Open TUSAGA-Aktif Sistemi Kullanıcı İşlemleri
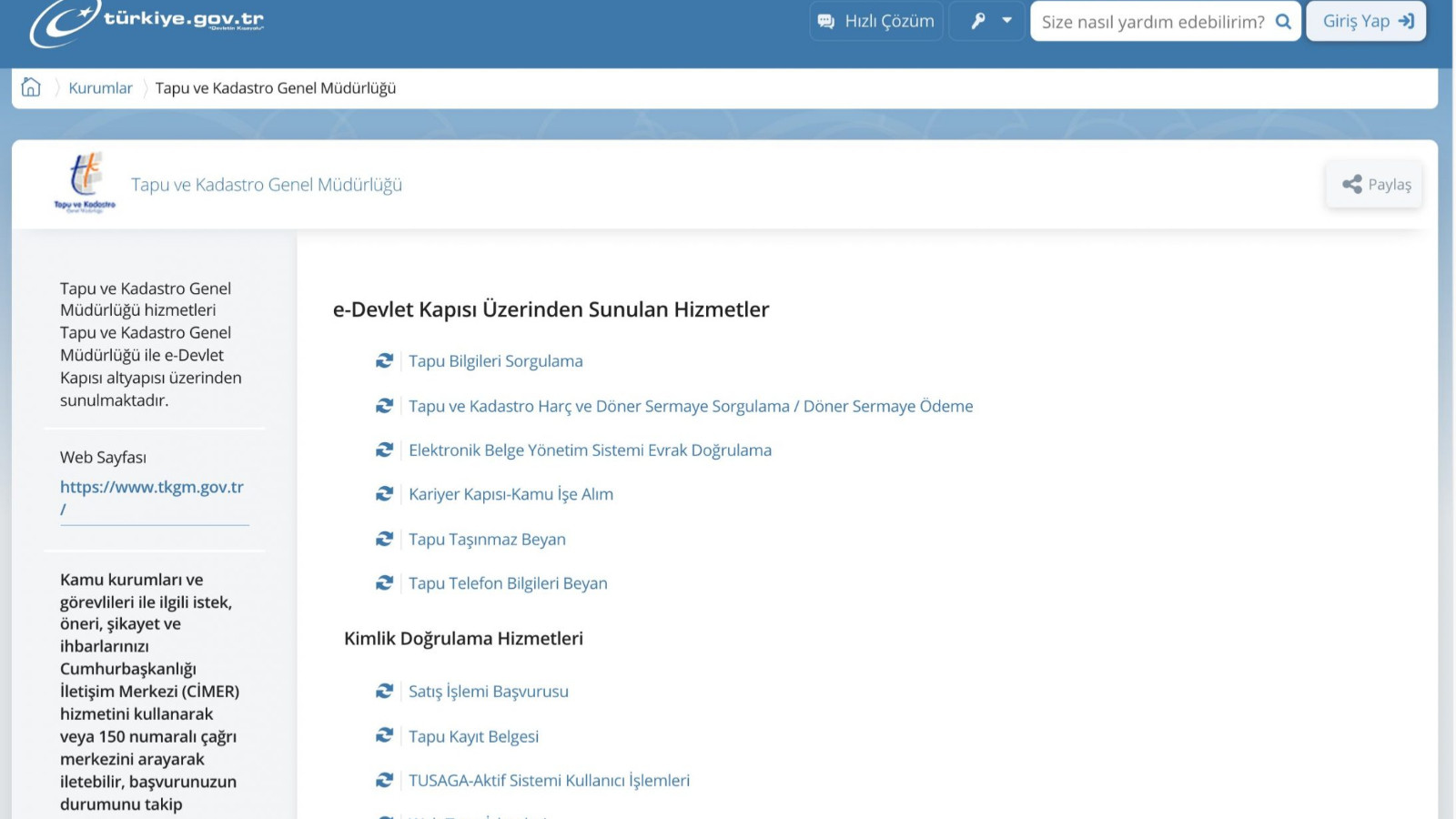1456x819 pixels. click(x=549, y=781)
